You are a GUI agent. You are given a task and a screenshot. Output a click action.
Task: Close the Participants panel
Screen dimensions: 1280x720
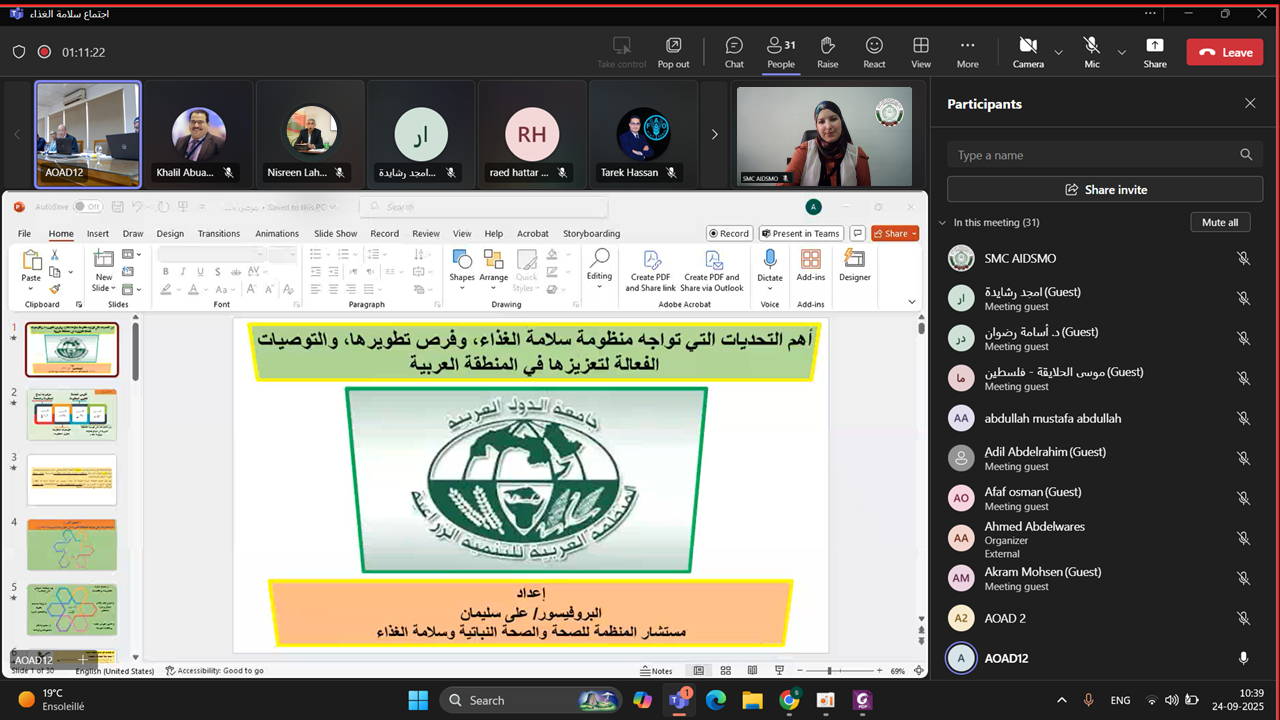tap(1250, 103)
